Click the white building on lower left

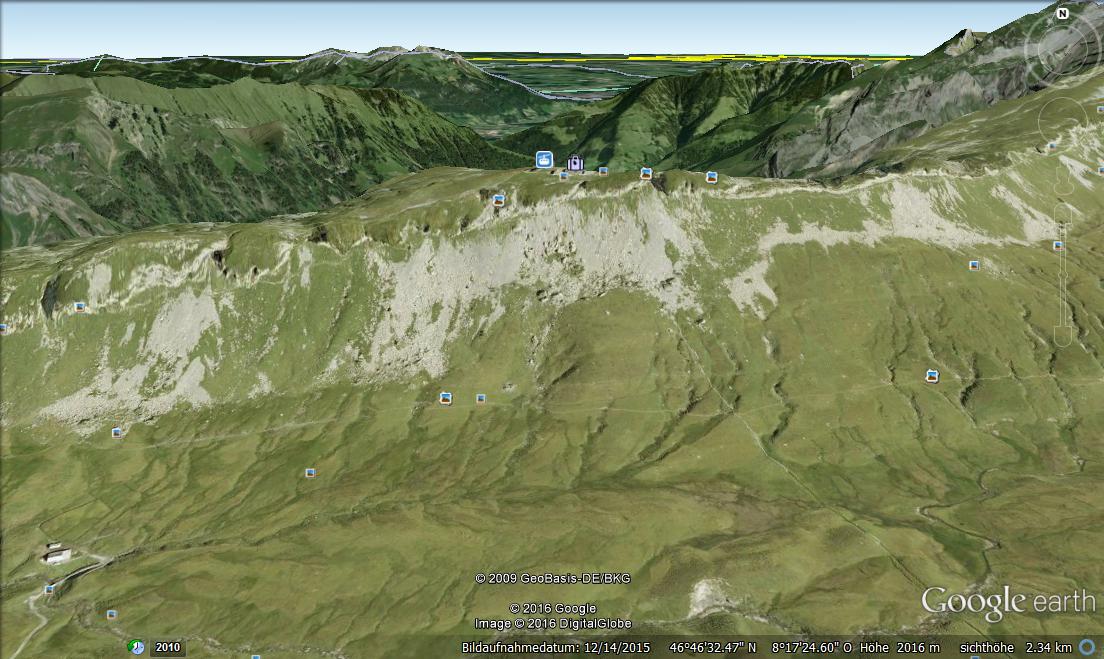57,554
